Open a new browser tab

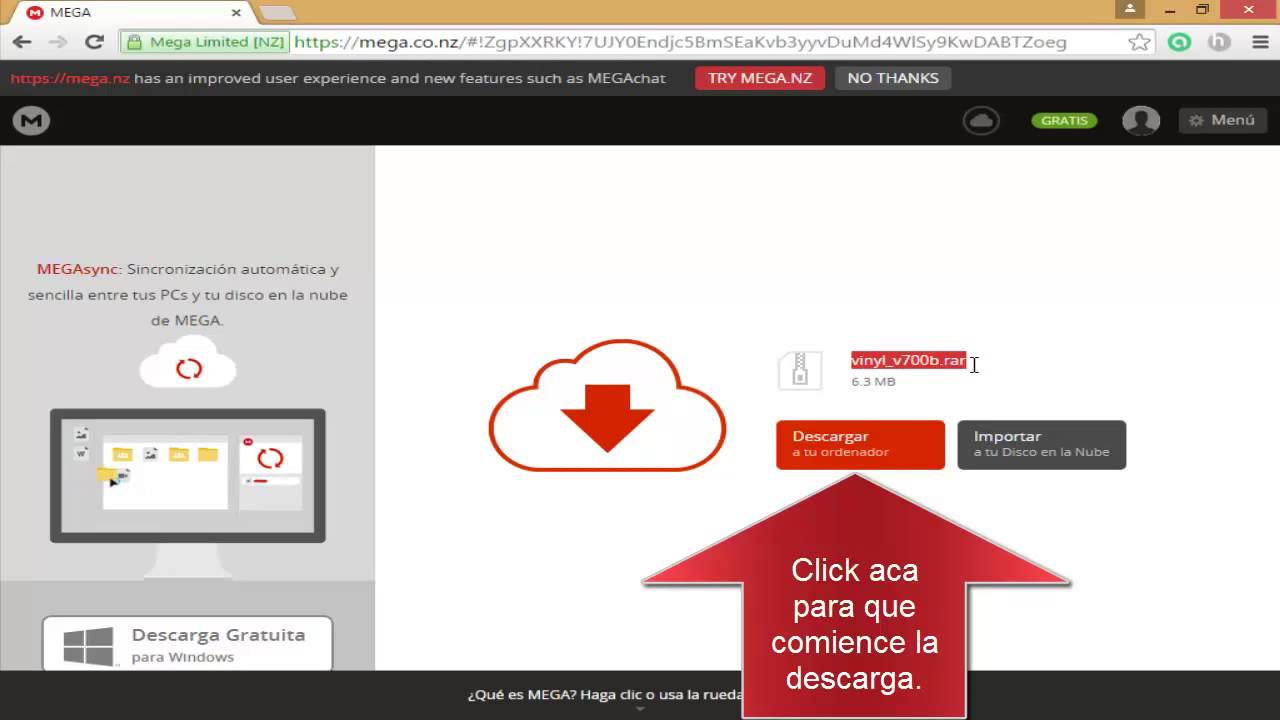point(276,13)
